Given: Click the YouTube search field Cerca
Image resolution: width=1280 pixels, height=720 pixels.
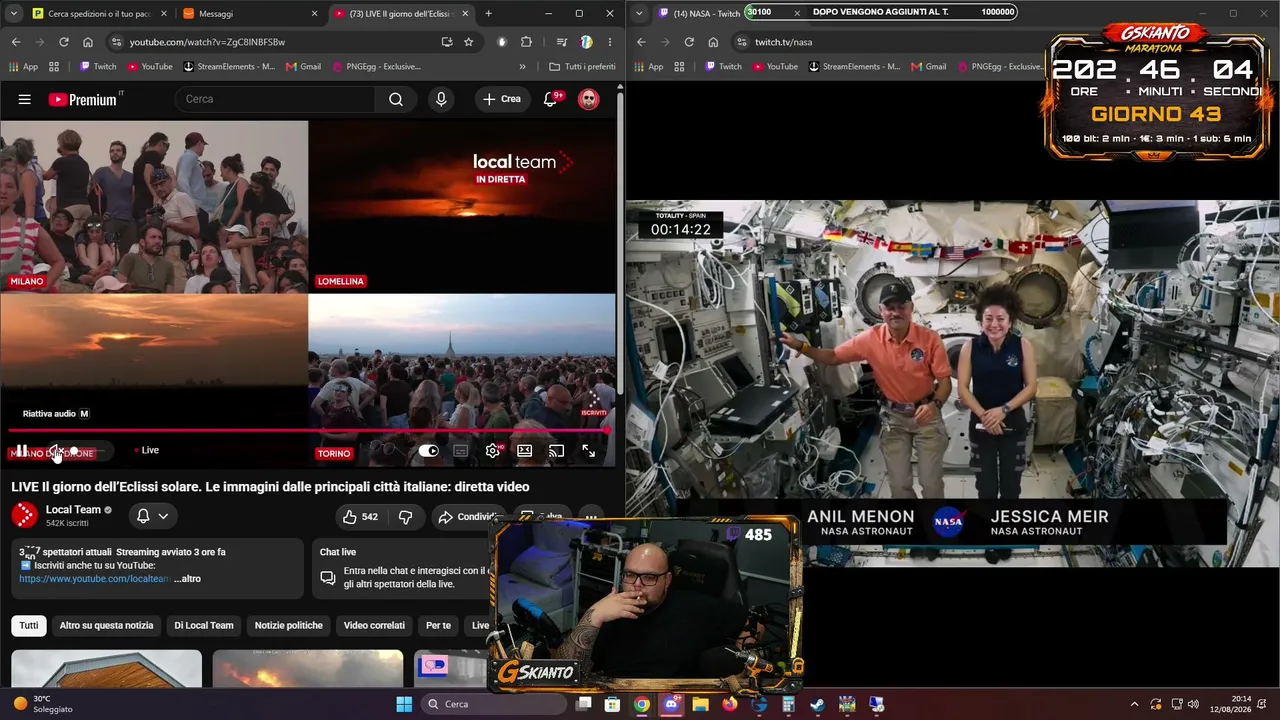Looking at the screenshot, I should coord(275,99).
